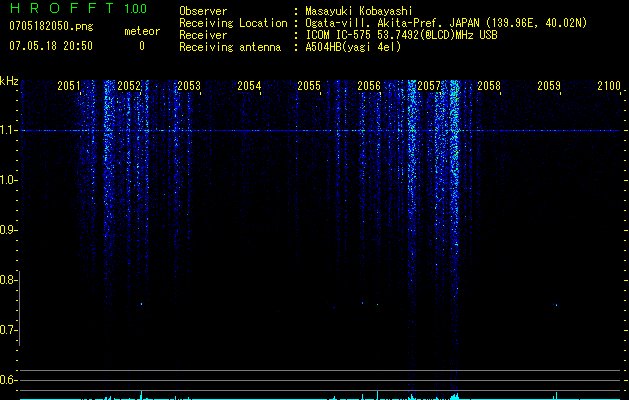
Task: Click the meteor count label
Action: pos(142,31)
